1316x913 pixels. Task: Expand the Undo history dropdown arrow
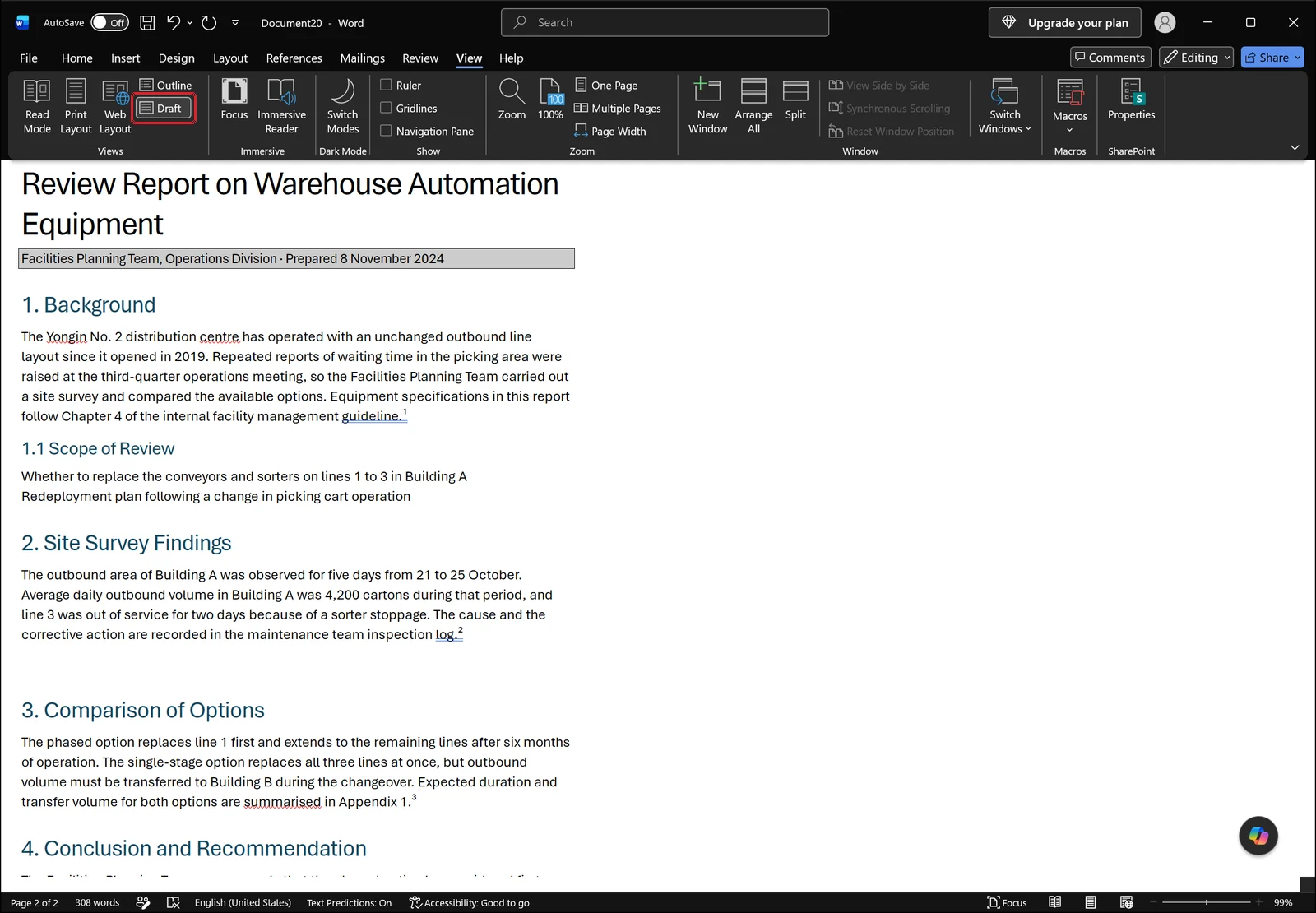[190, 23]
